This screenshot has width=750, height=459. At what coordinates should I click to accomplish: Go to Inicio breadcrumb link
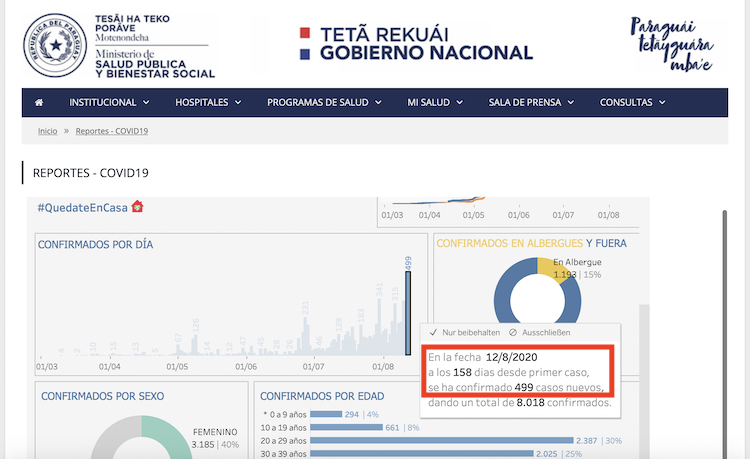point(47,131)
